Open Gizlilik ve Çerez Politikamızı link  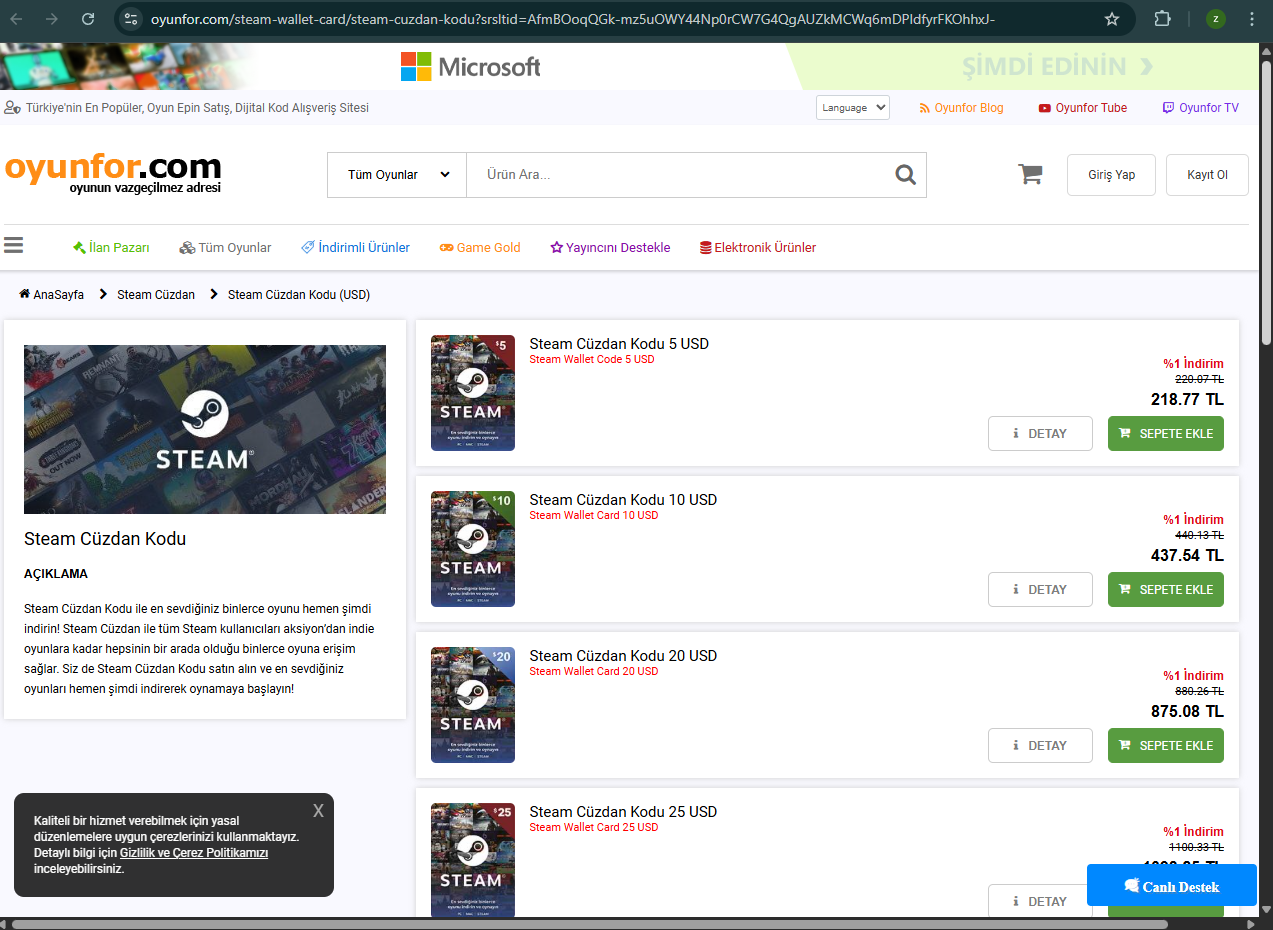click(194, 853)
